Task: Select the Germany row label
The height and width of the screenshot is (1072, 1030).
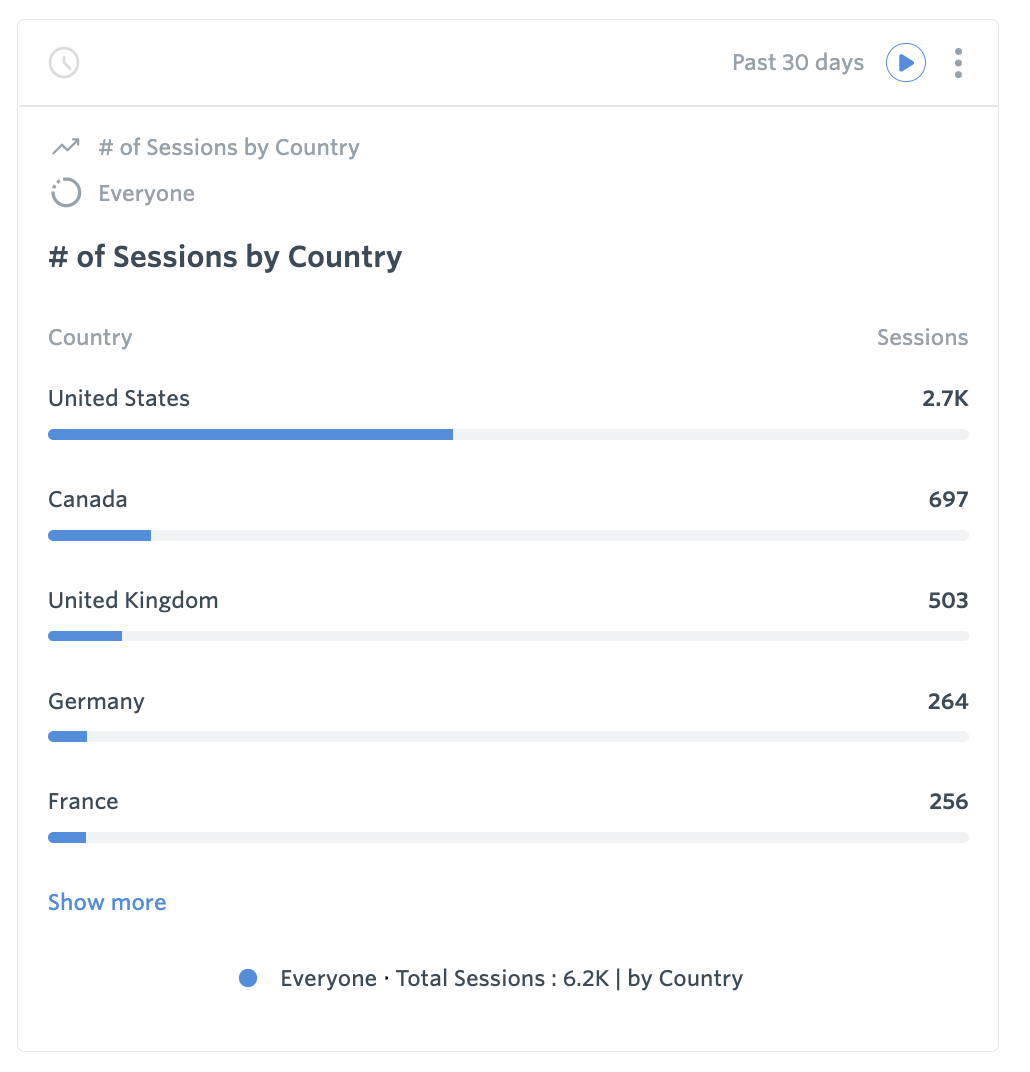Action: (x=96, y=701)
